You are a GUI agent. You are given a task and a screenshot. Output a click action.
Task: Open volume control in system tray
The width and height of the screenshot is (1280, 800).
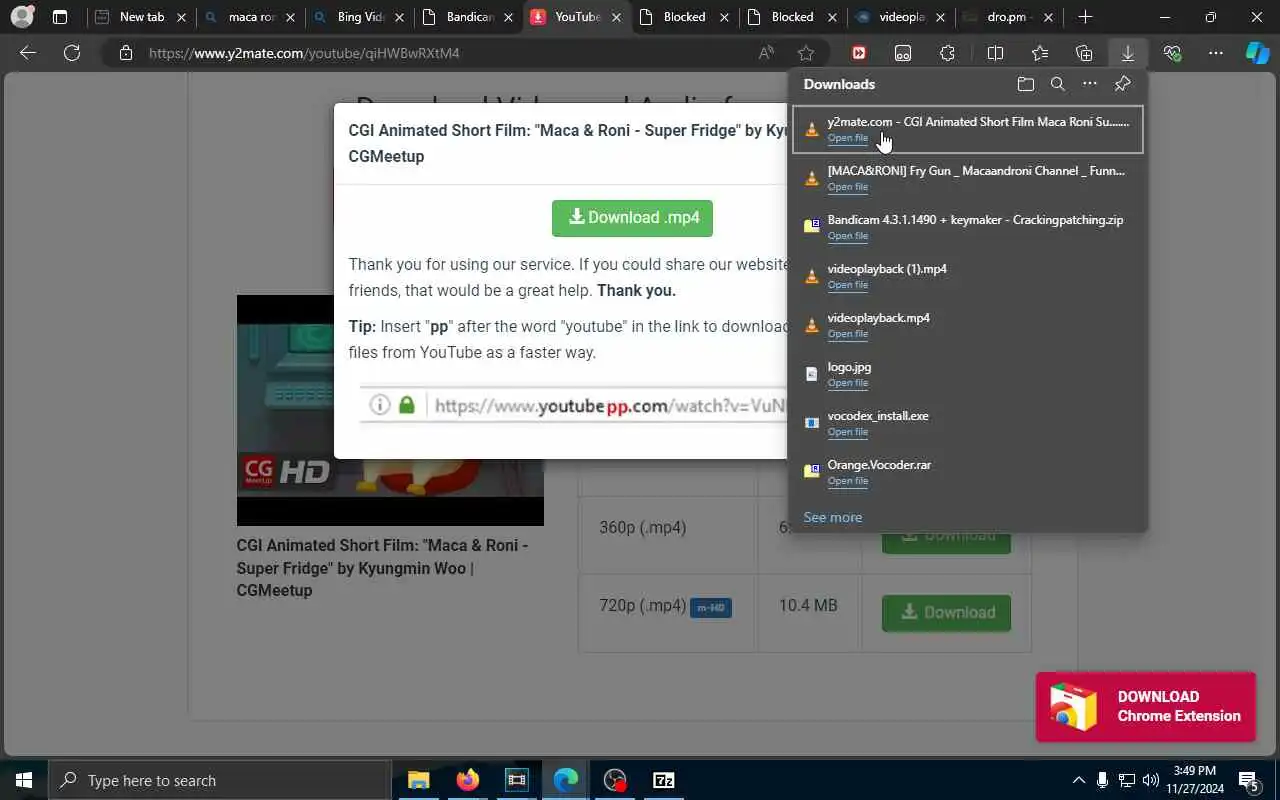pyautogui.click(x=1151, y=780)
